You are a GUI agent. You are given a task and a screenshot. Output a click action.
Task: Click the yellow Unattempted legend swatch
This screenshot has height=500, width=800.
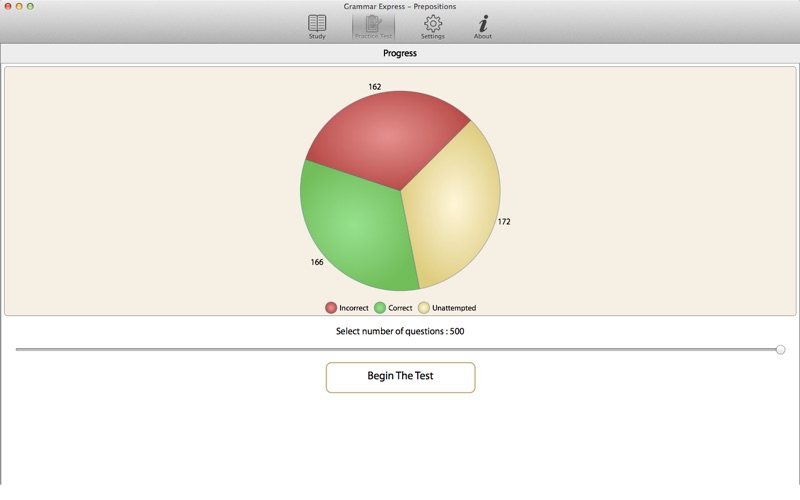coord(424,308)
